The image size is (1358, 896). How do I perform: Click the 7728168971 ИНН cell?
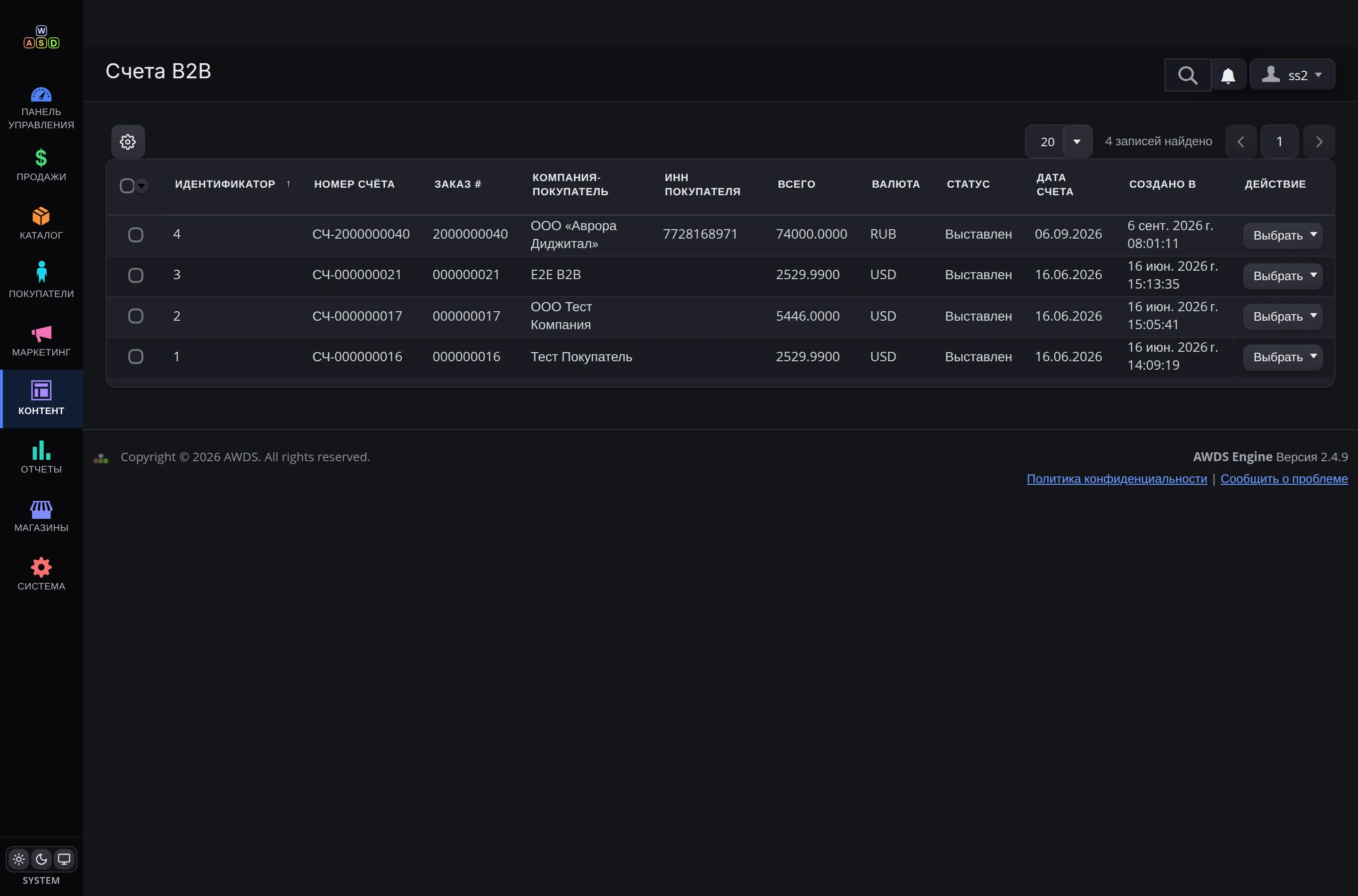[x=700, y=234]
